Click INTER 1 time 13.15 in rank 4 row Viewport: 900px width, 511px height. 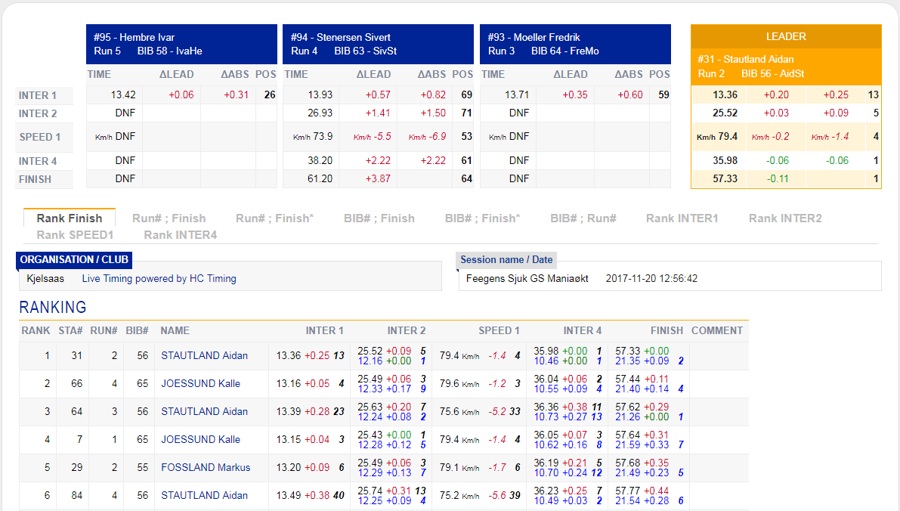click(288, 439)
